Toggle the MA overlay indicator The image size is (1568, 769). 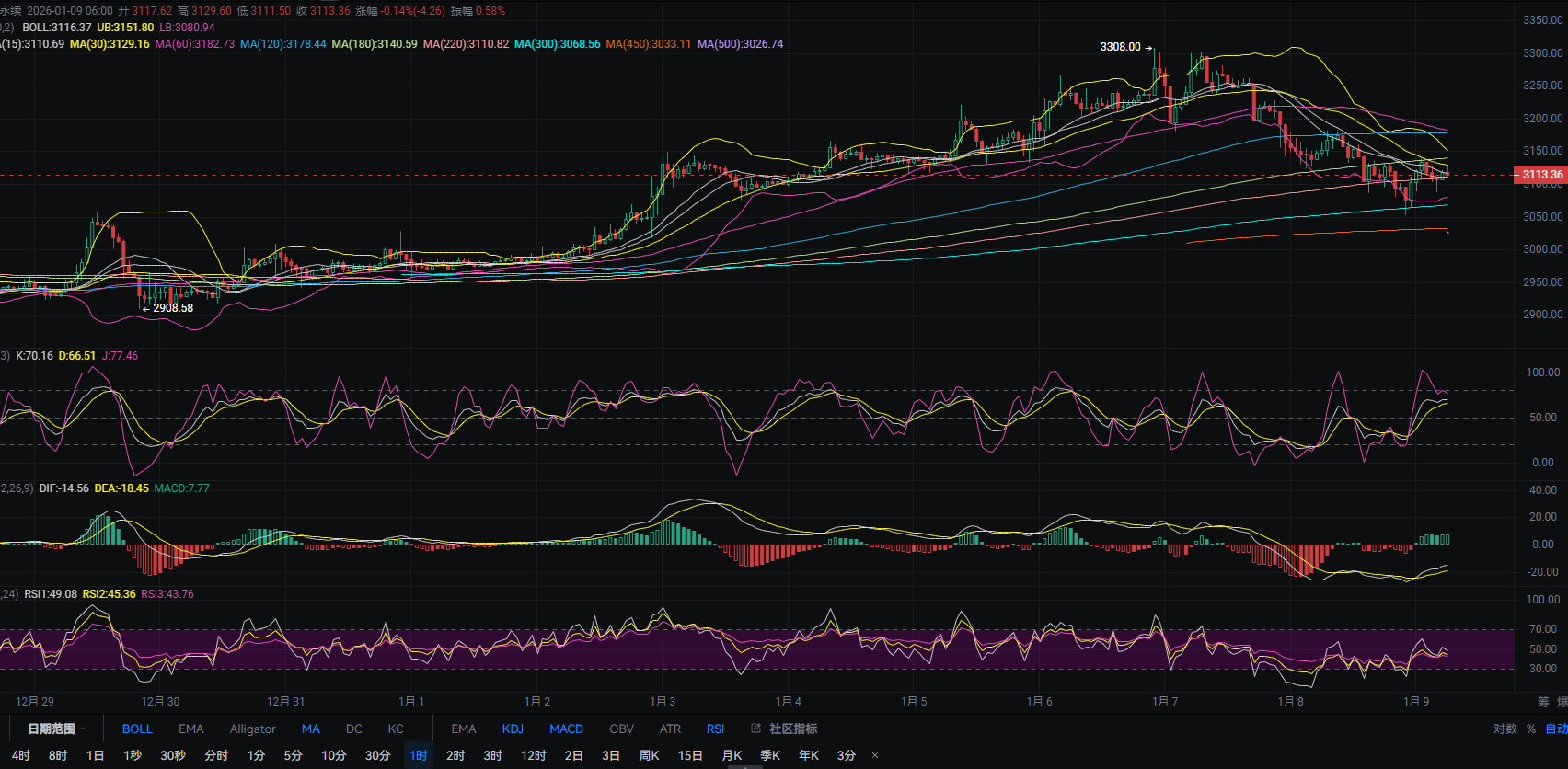click(x=311, y=729)
